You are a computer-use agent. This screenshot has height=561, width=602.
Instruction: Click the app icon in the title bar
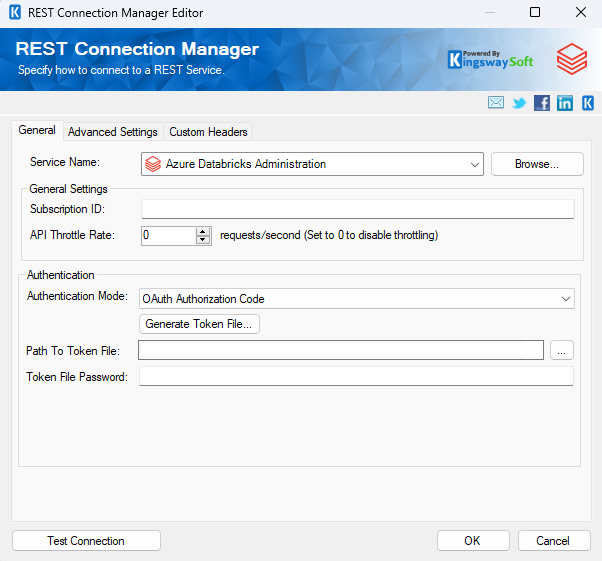15,13
